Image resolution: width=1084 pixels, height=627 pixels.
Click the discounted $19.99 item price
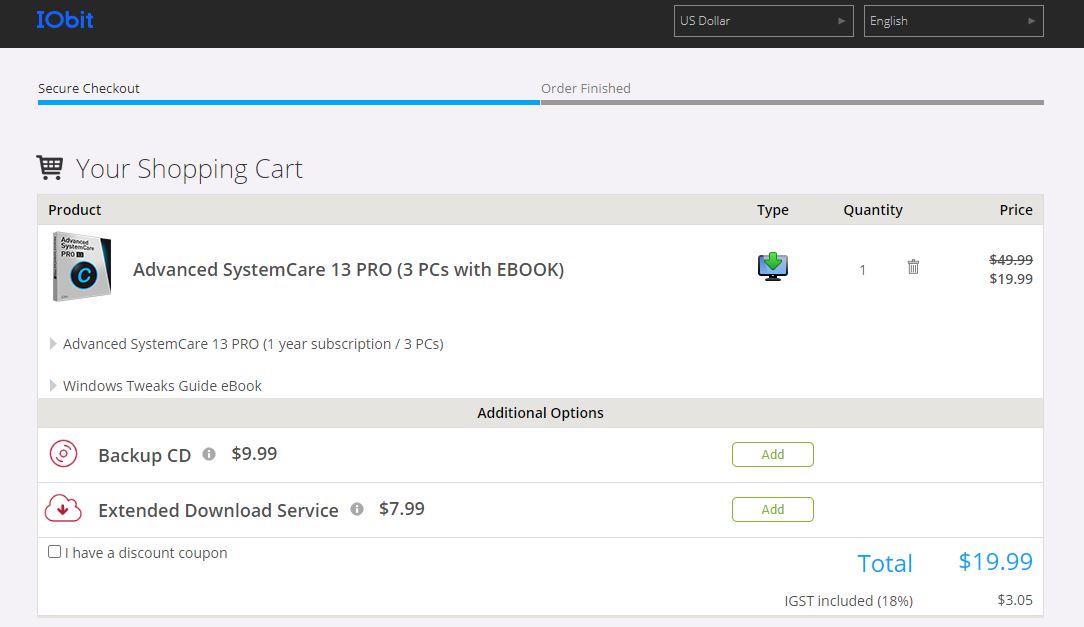point(1011,279)
